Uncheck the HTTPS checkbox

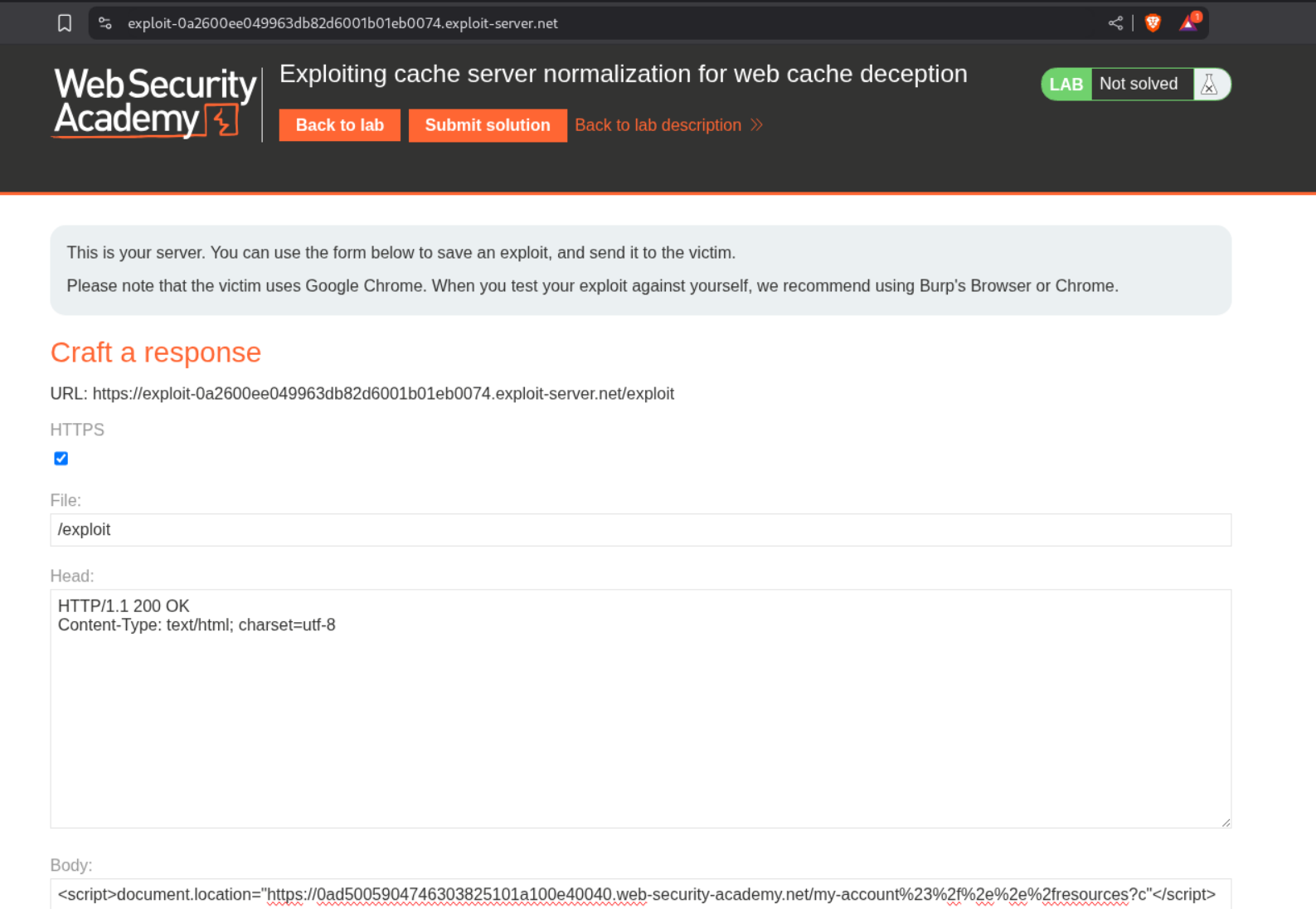click(61, 459)
